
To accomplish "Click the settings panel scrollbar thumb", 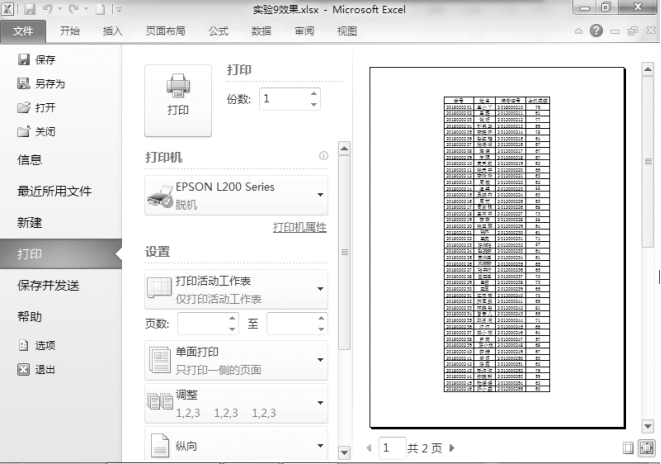I will pos(344,252).
